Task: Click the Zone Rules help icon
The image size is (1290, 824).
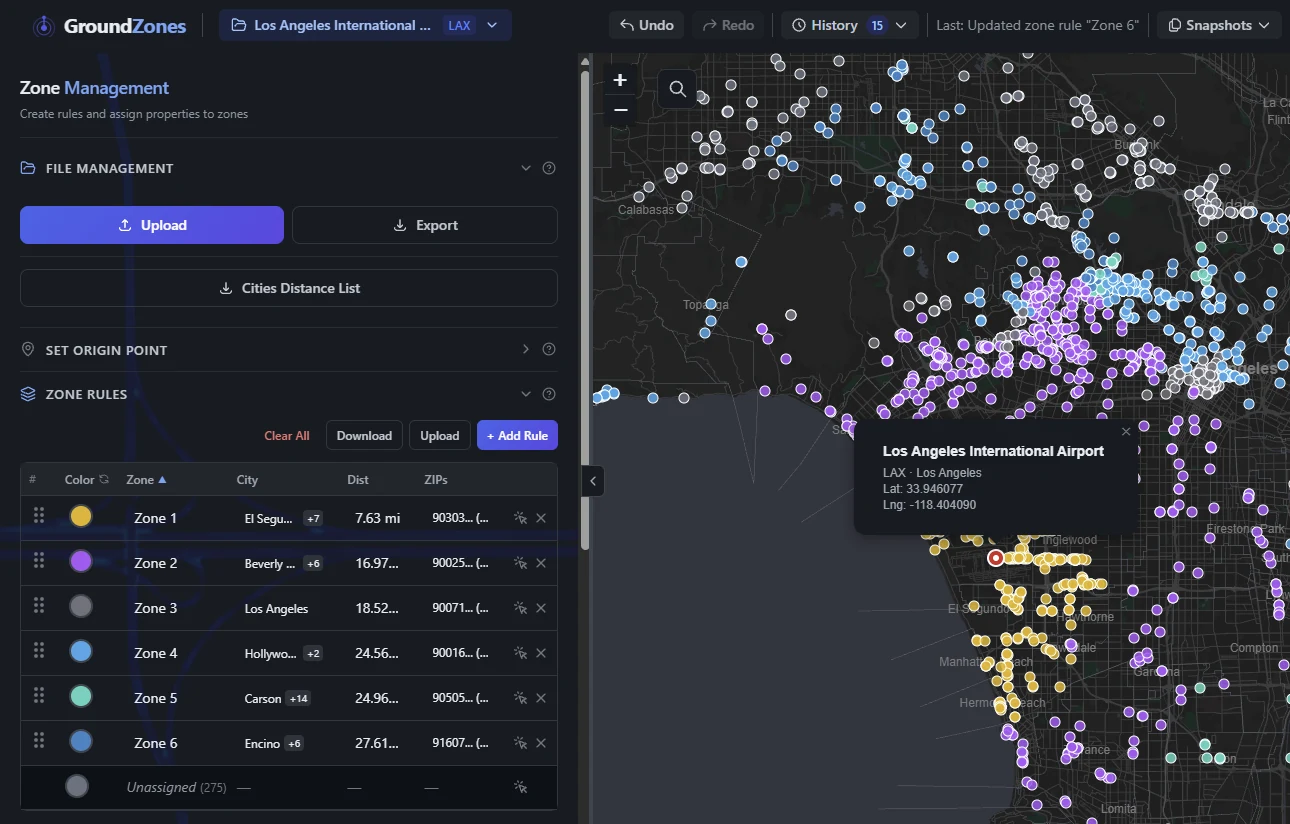Action: coord(549,394)
